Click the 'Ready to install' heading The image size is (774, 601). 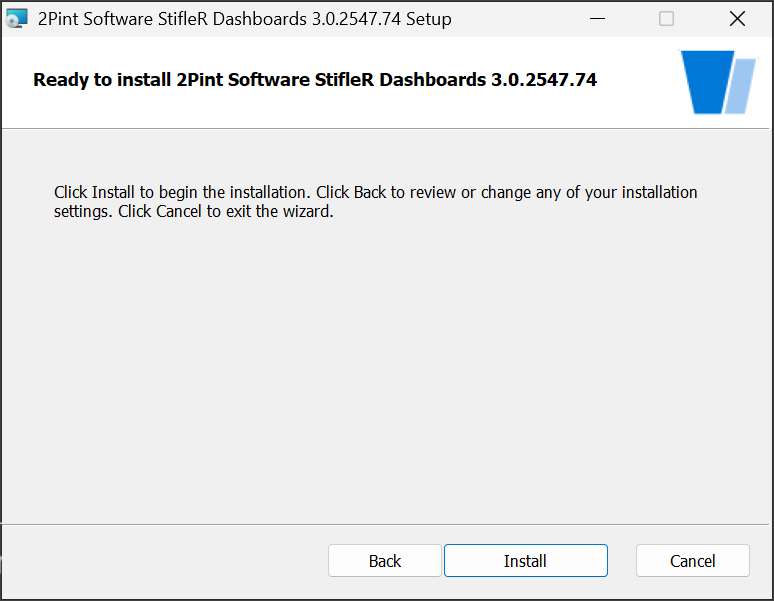(315, 80)
